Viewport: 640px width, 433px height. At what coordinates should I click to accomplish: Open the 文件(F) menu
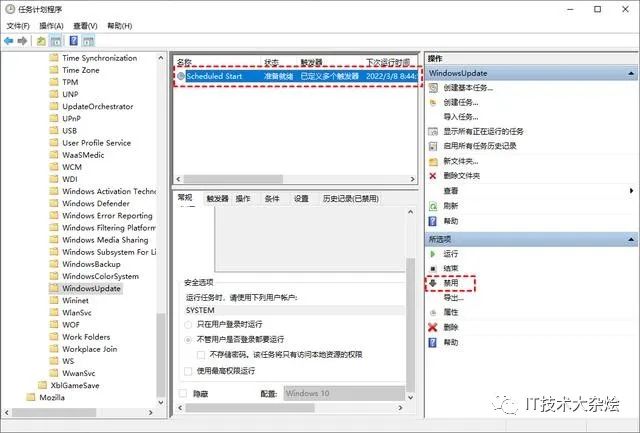(x=18, y=26)
